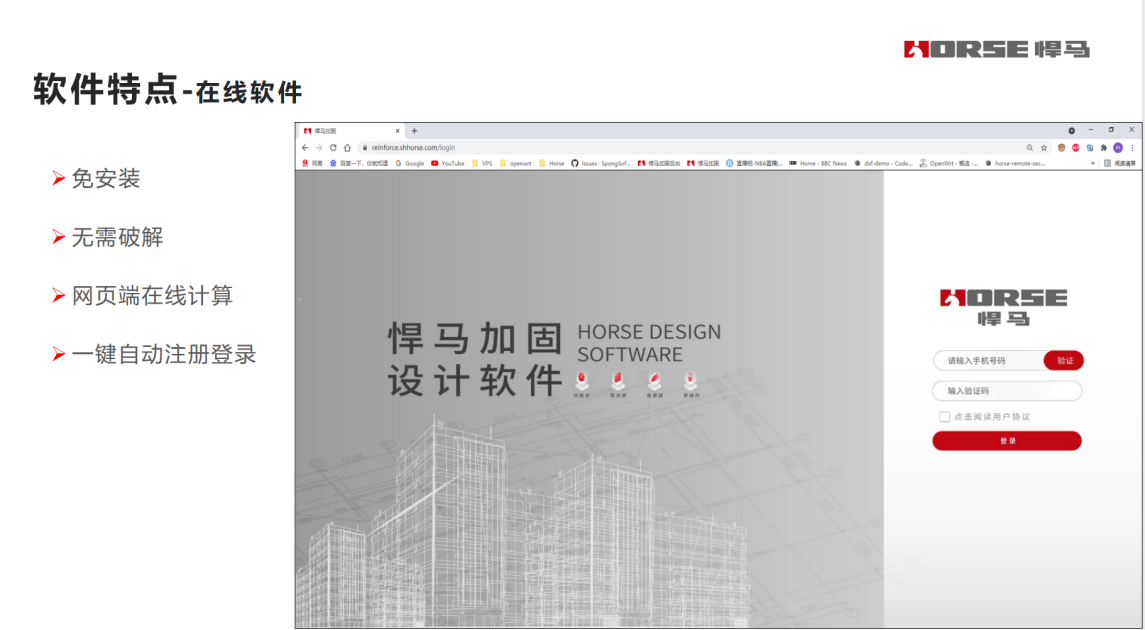This screenshot has width=1145, height=630.
Task: Open the YouTube bookmark from the bookmarks bar
Action: pyautogui.click(x=450, y=162)
